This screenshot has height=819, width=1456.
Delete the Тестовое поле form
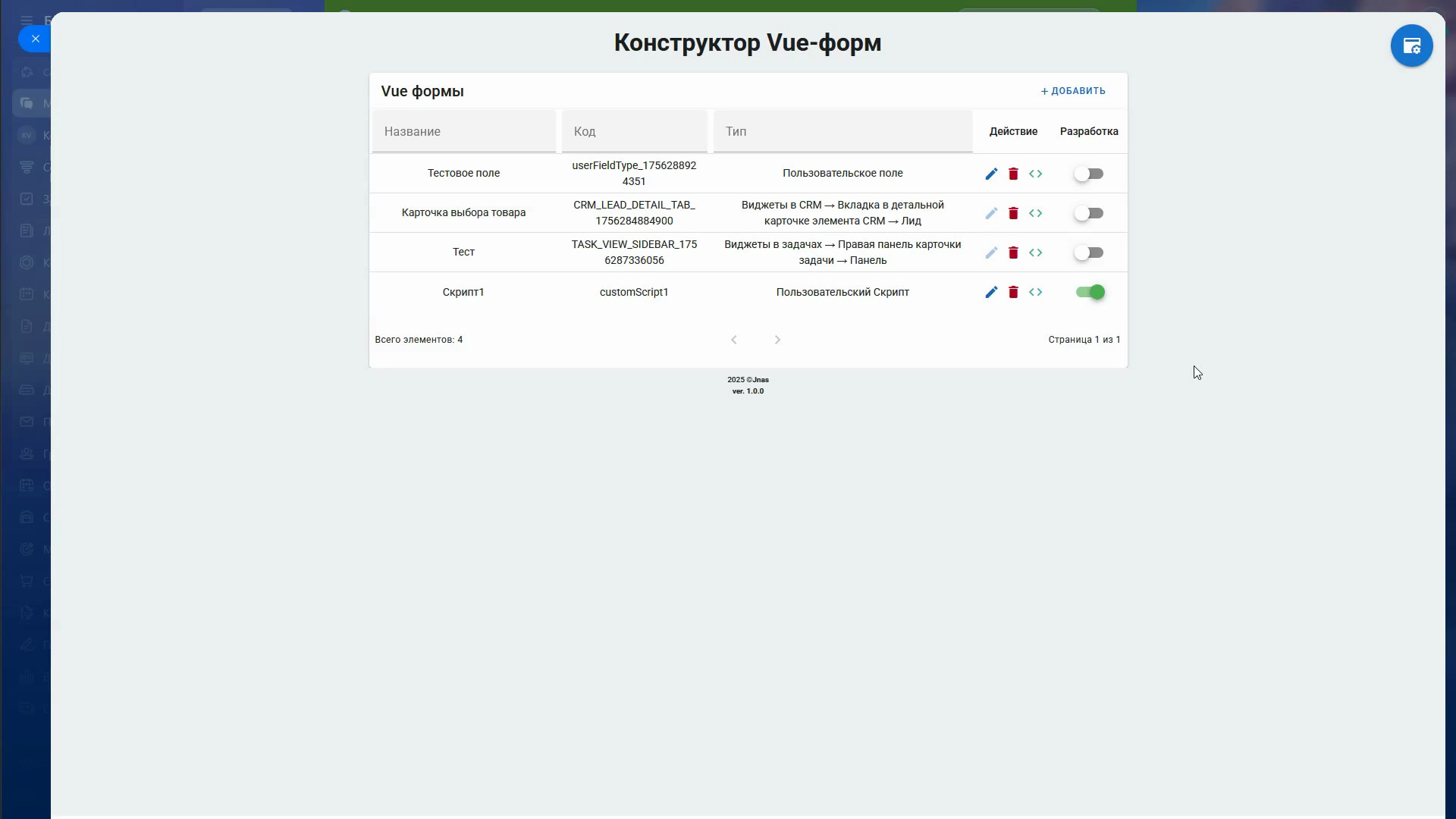coord(1013,174)
